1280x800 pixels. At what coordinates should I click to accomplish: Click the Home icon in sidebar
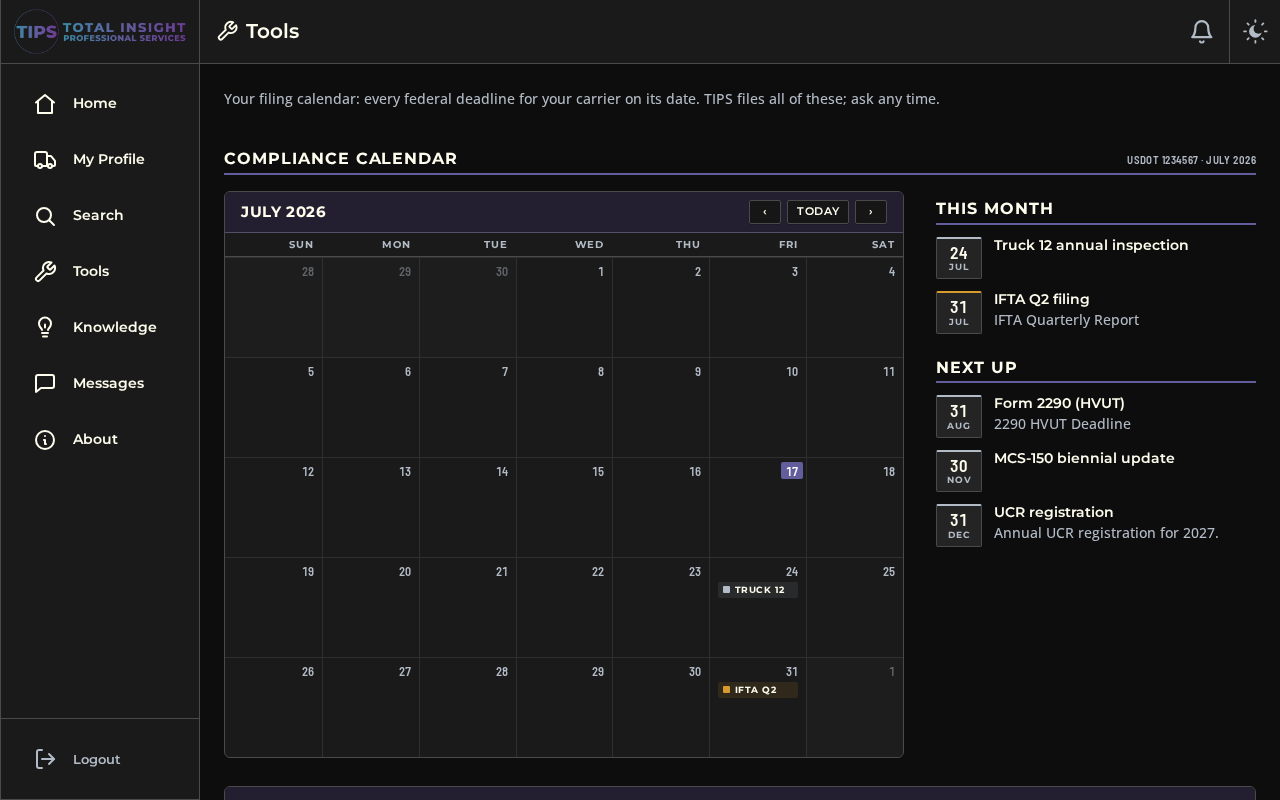point(45,104)
